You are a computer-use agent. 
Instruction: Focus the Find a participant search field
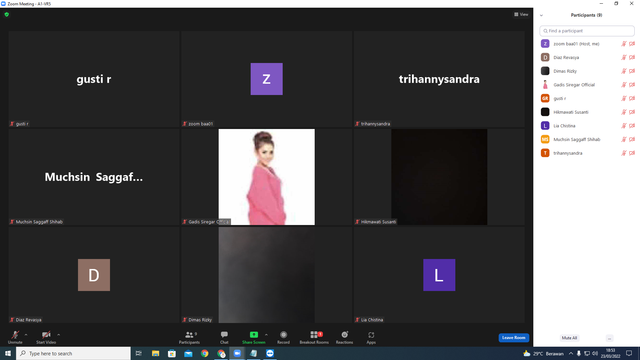click(x=587, y=31)
